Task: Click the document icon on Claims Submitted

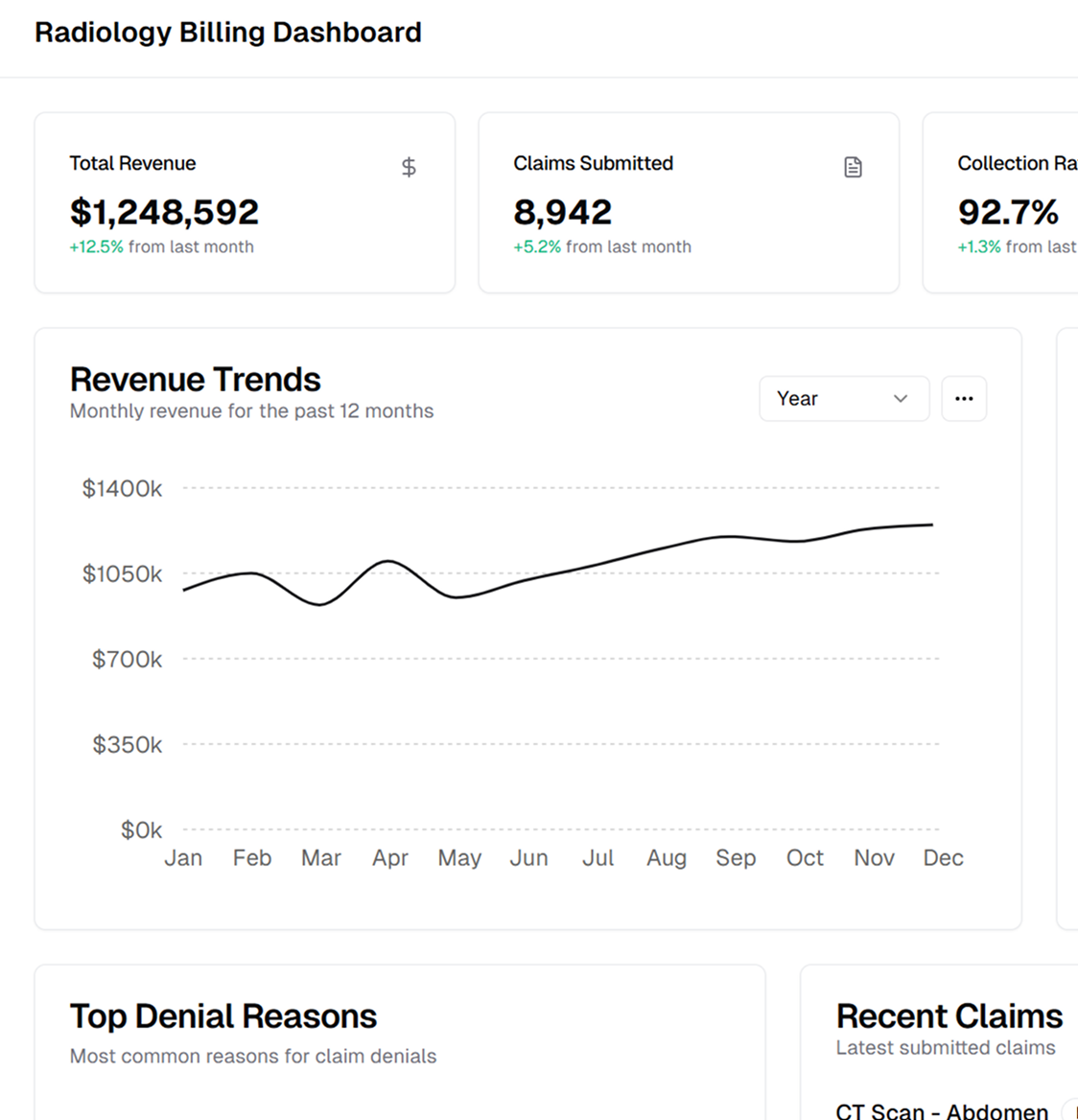Action: (853, 168)
